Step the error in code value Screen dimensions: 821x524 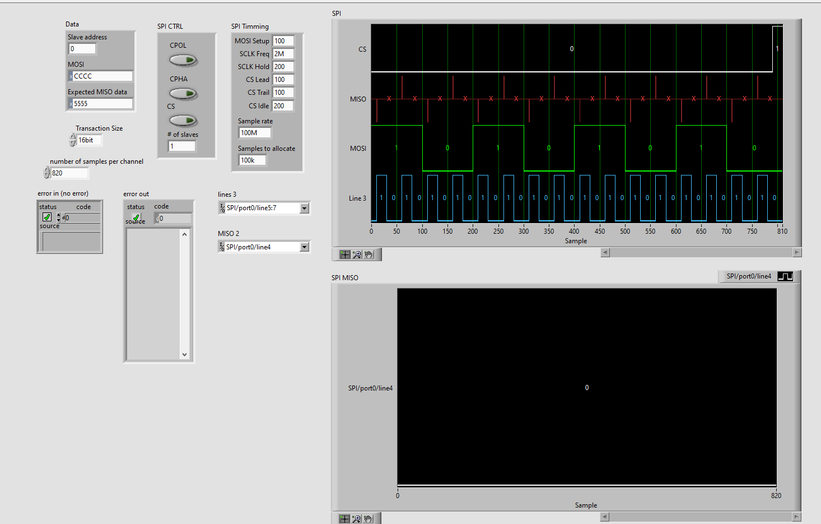pyautogui.click(x=59, y=217)
